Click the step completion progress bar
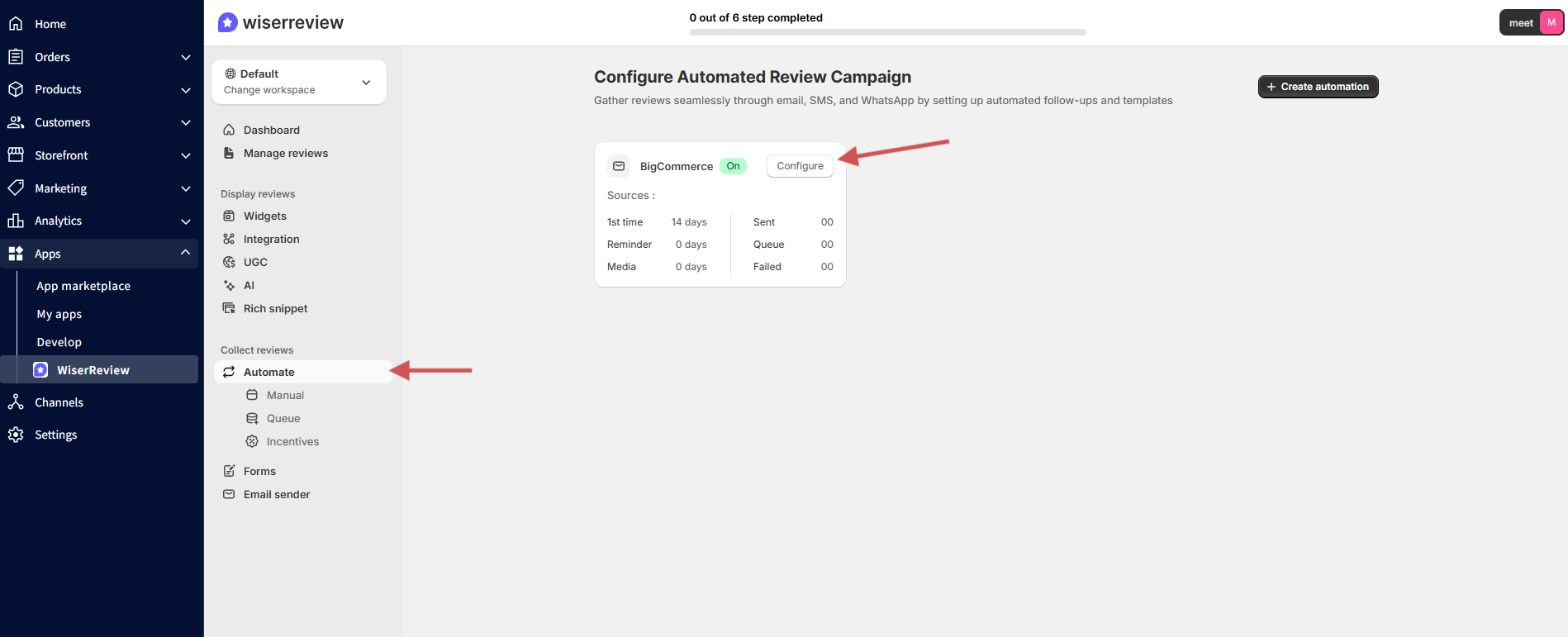 [887, 32]
